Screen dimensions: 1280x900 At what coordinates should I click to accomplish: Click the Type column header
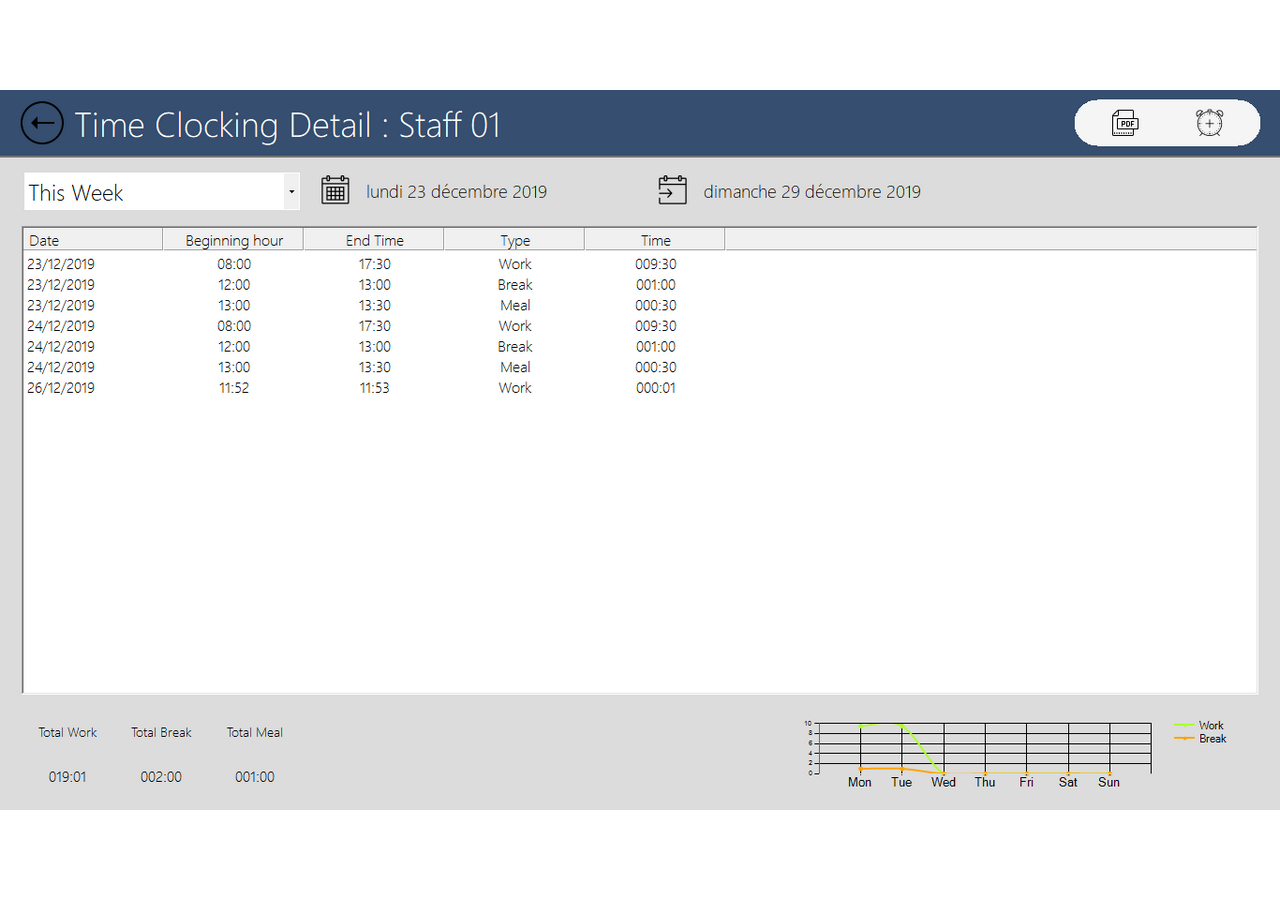515,240
